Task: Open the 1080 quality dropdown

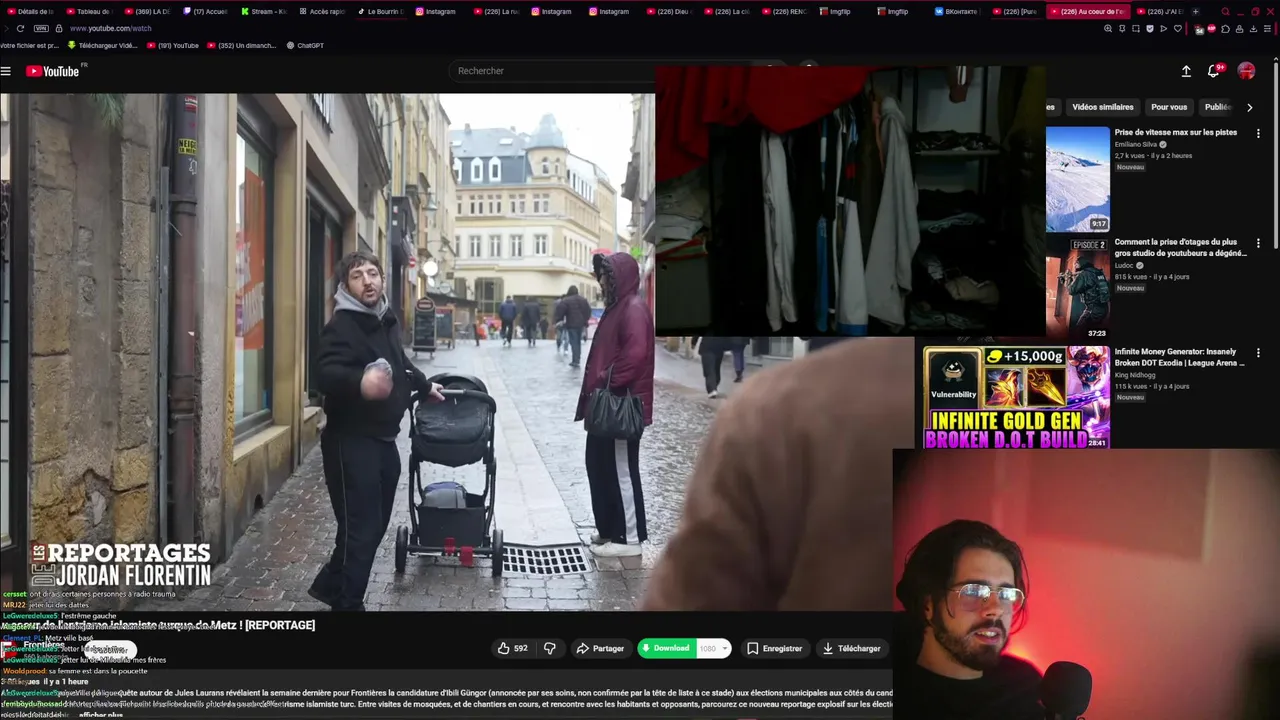Action: (x=713, y=648)
